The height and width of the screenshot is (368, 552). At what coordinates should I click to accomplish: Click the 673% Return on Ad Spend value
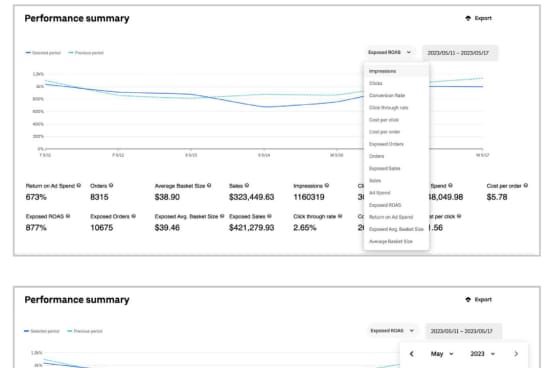(x=36, y=197)
